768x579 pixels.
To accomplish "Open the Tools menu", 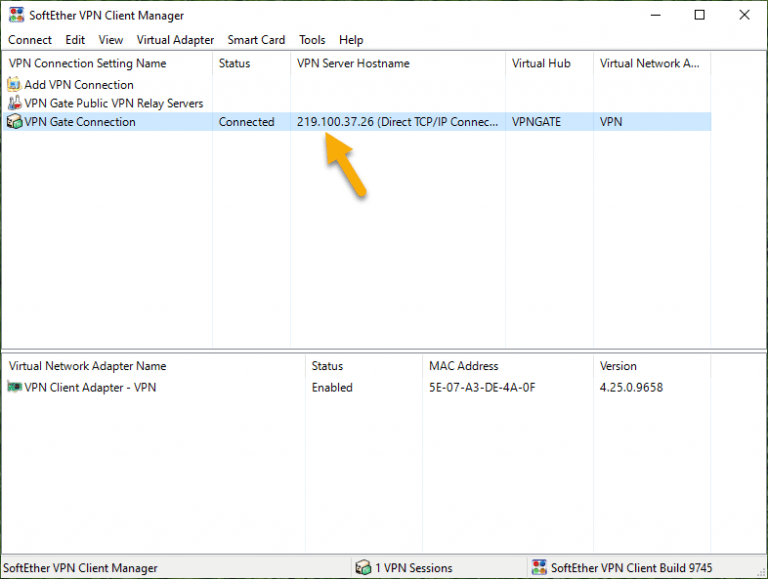I will (312, 40).
